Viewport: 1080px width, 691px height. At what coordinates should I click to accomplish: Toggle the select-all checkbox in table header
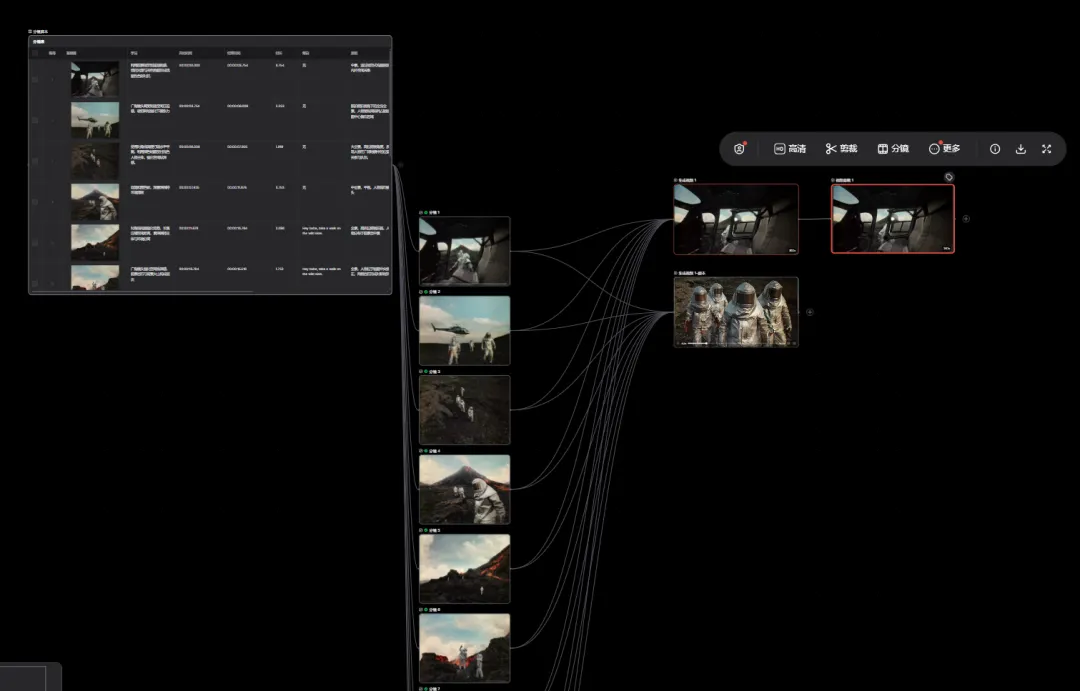coord(35,53)
